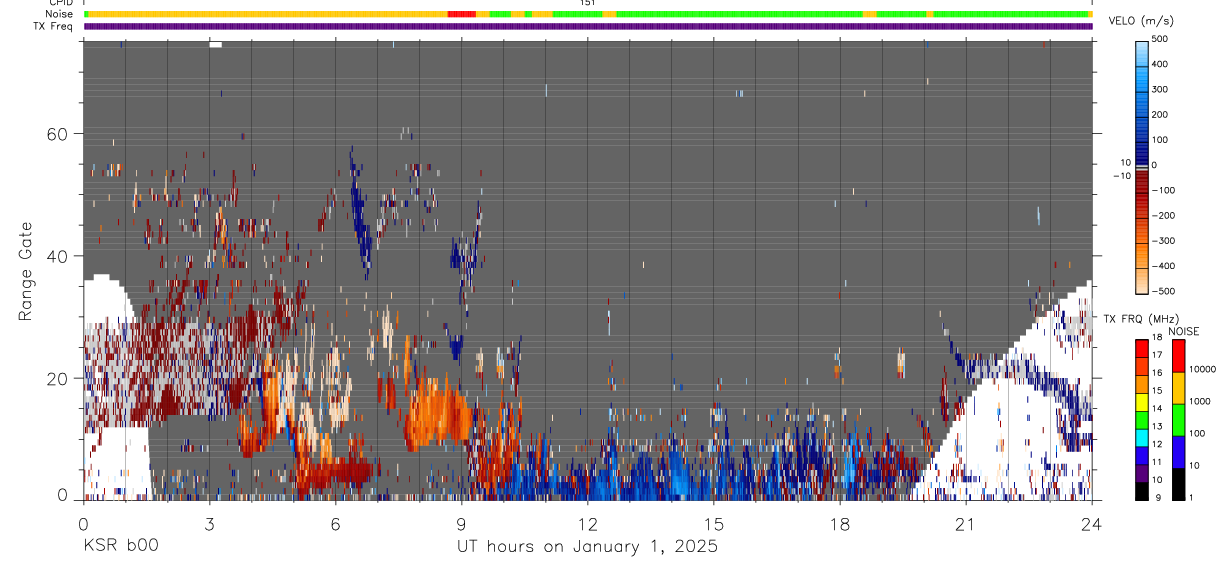This screenshot has height=567, width=1228.
Task: Click the 40 tick on Range Gate axis
Action: click(59, 256)
